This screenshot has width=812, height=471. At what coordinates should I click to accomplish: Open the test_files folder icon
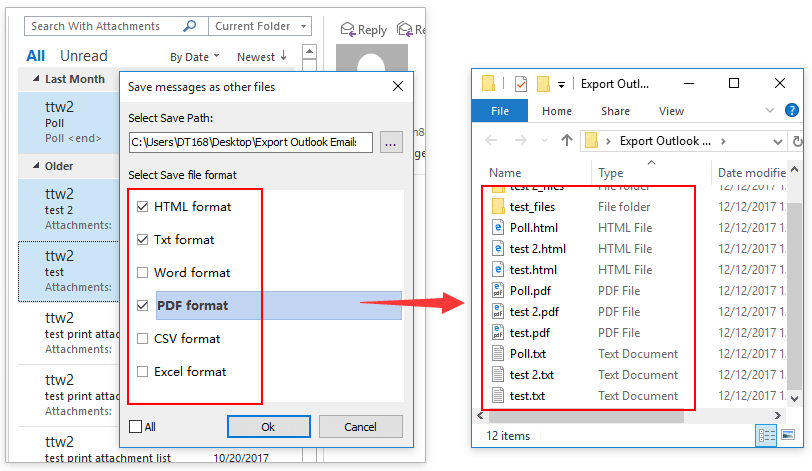[x=498, y=207]
